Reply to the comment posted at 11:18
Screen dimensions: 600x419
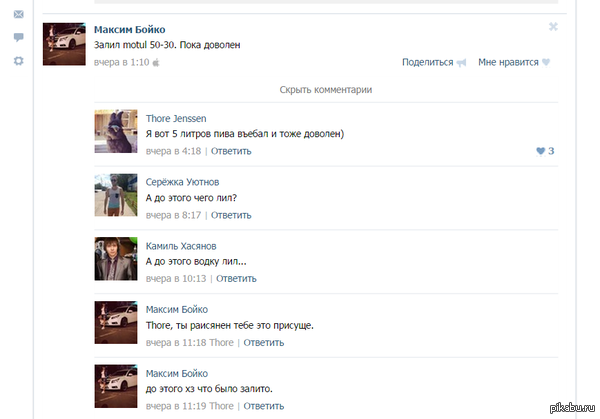click(x=264, y=343)
